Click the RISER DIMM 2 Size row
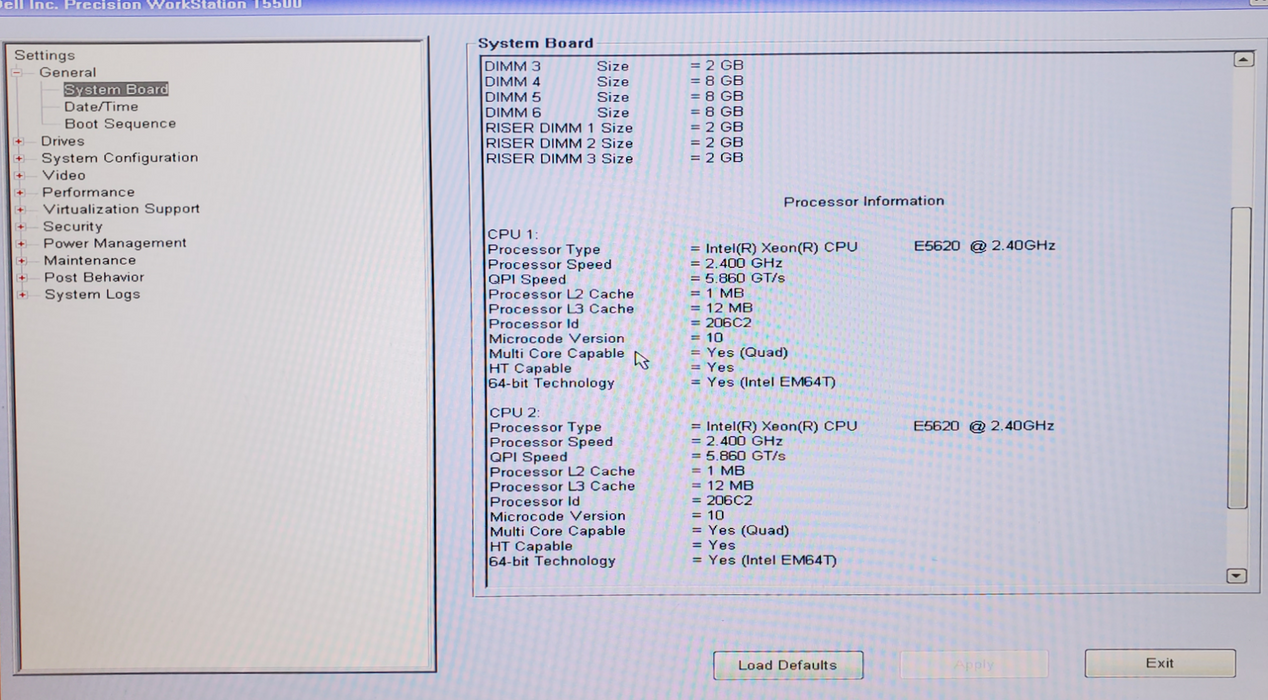 click(x=614, y=143)
